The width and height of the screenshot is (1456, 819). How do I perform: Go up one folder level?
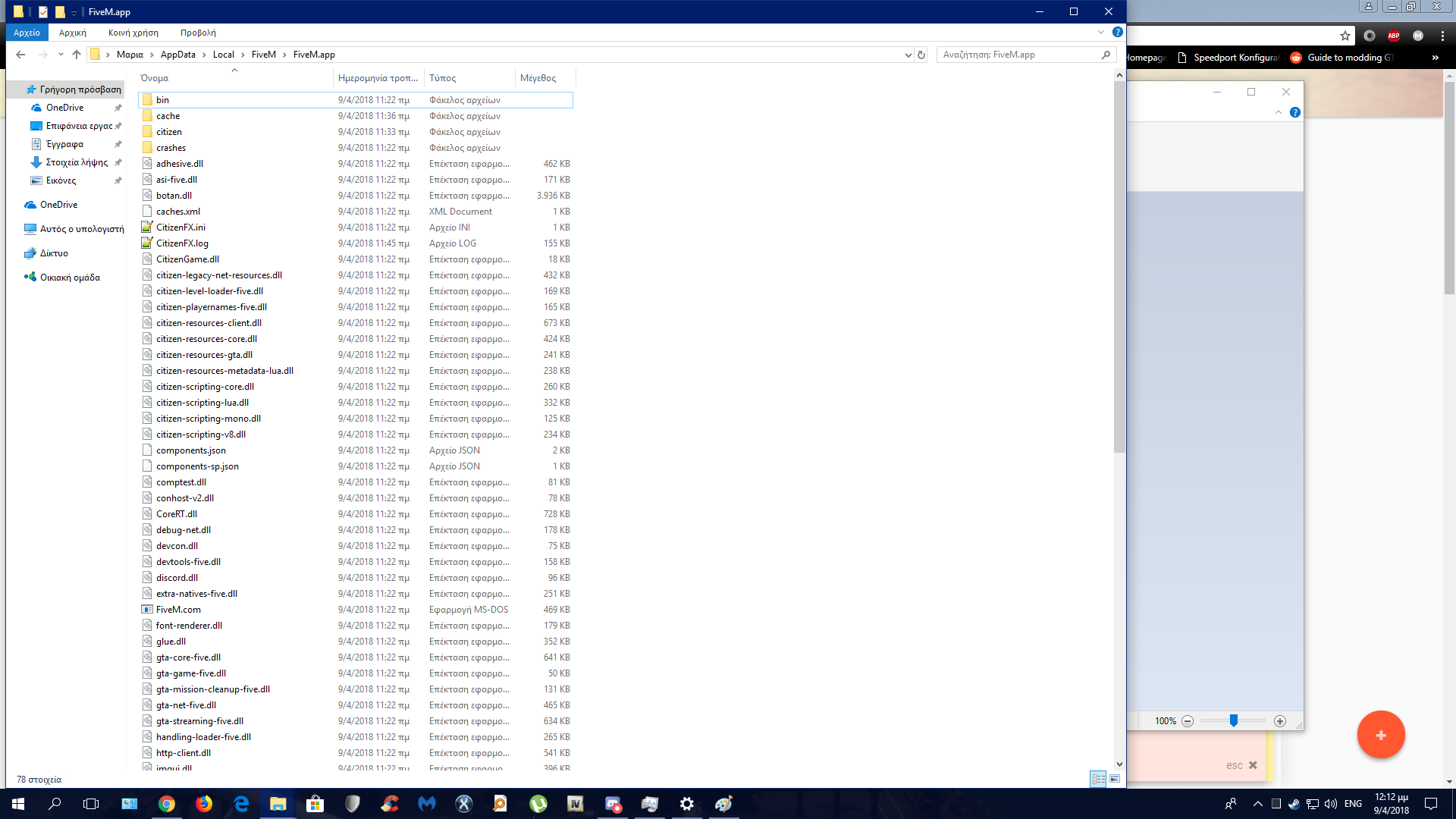click(x=77, y=55)
